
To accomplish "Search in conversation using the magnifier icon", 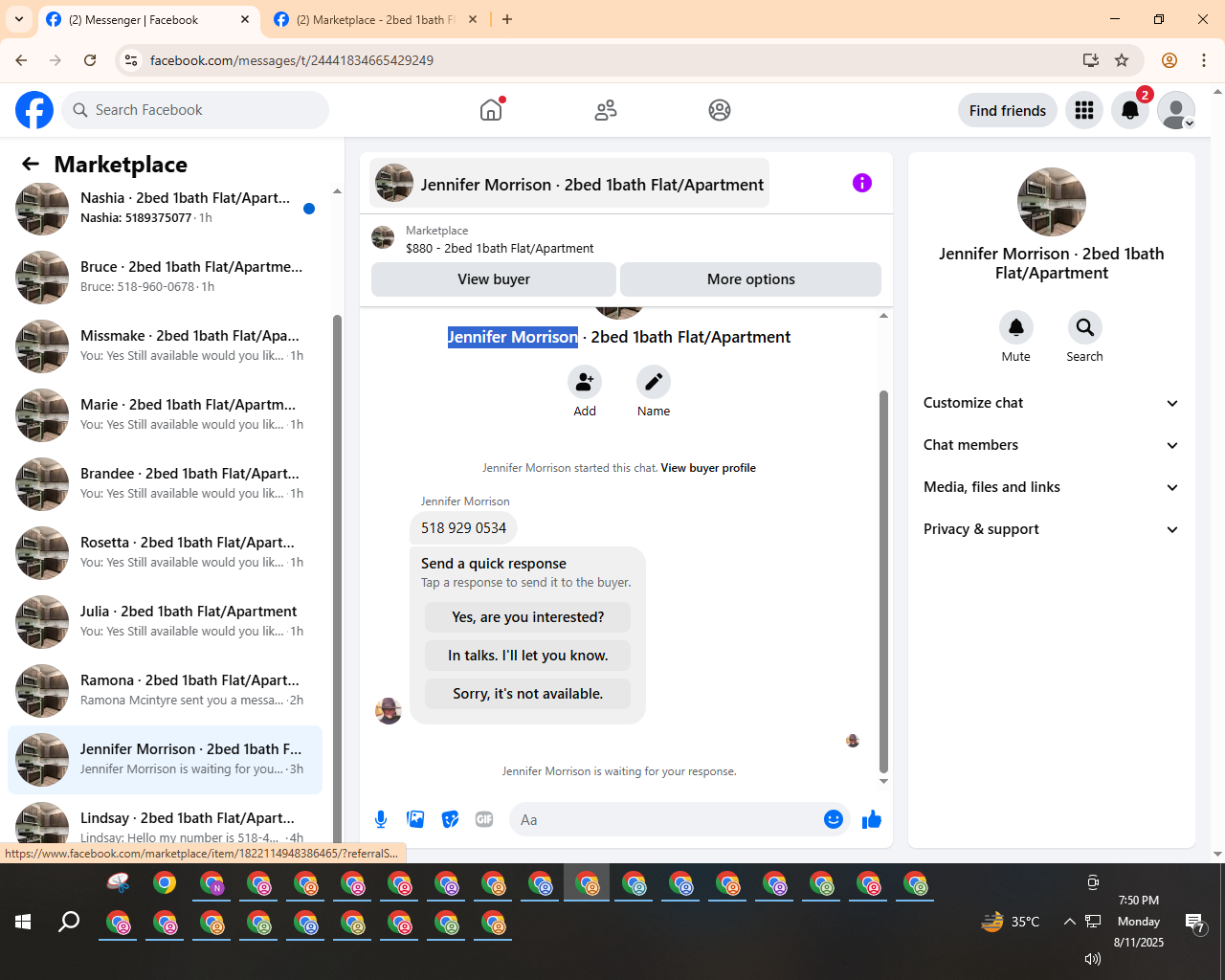I will point(1085,327).
